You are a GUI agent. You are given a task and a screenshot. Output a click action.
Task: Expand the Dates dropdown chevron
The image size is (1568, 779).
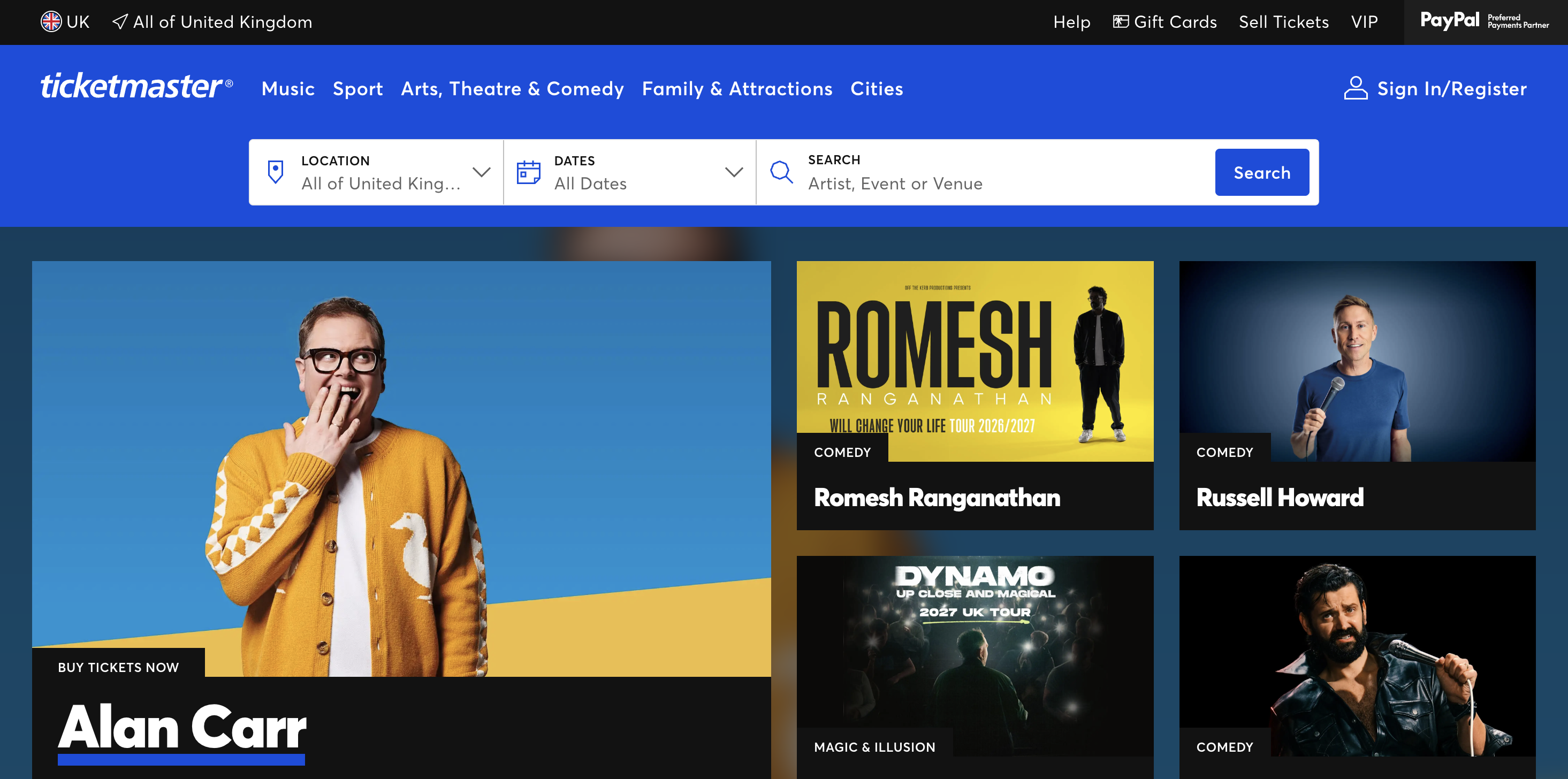click(734, 172)
